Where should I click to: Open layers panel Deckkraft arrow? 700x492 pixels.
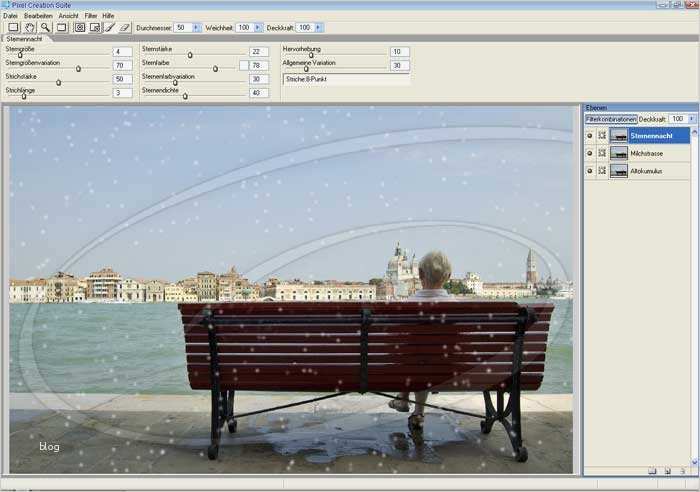coord(692,119)
